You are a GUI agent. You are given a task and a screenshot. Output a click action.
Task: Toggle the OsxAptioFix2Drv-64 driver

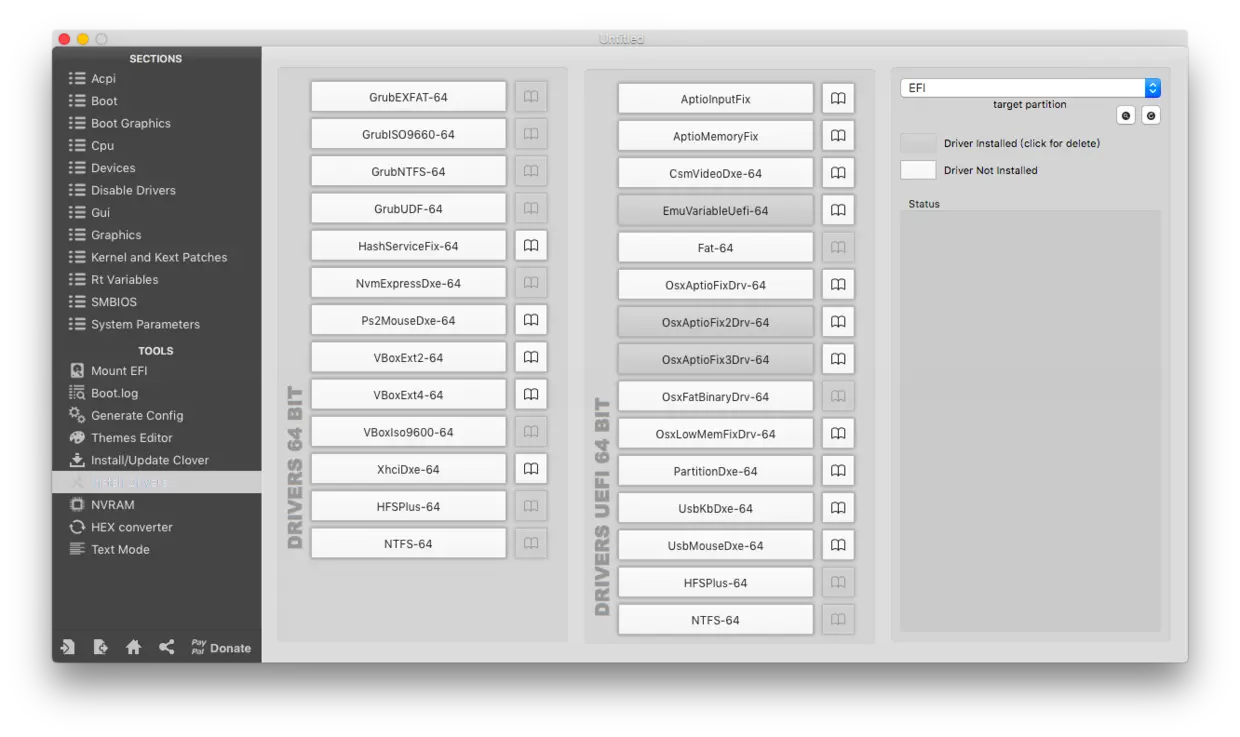tap(715, 322)
